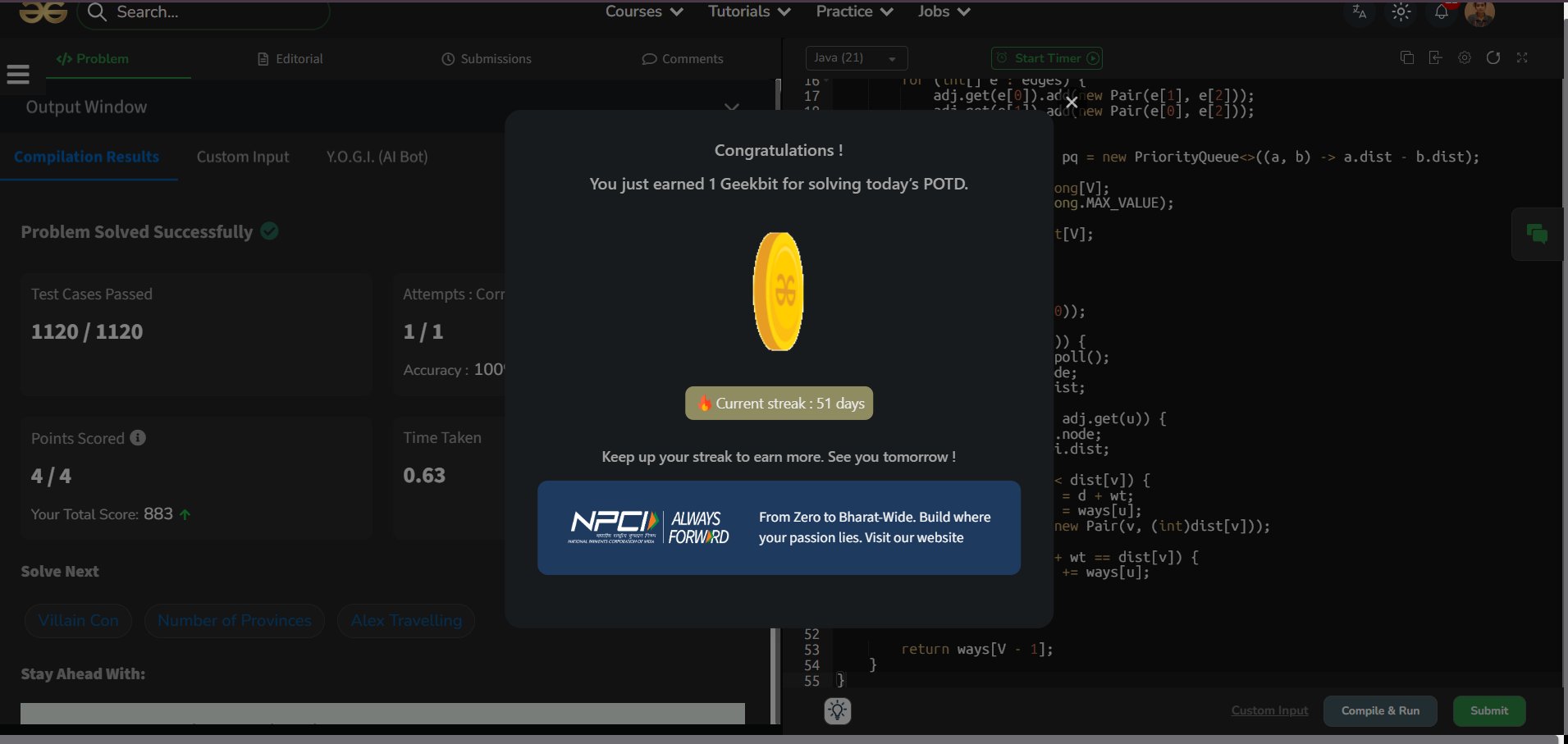Click the 'Time Taken' label

(442, 437)
